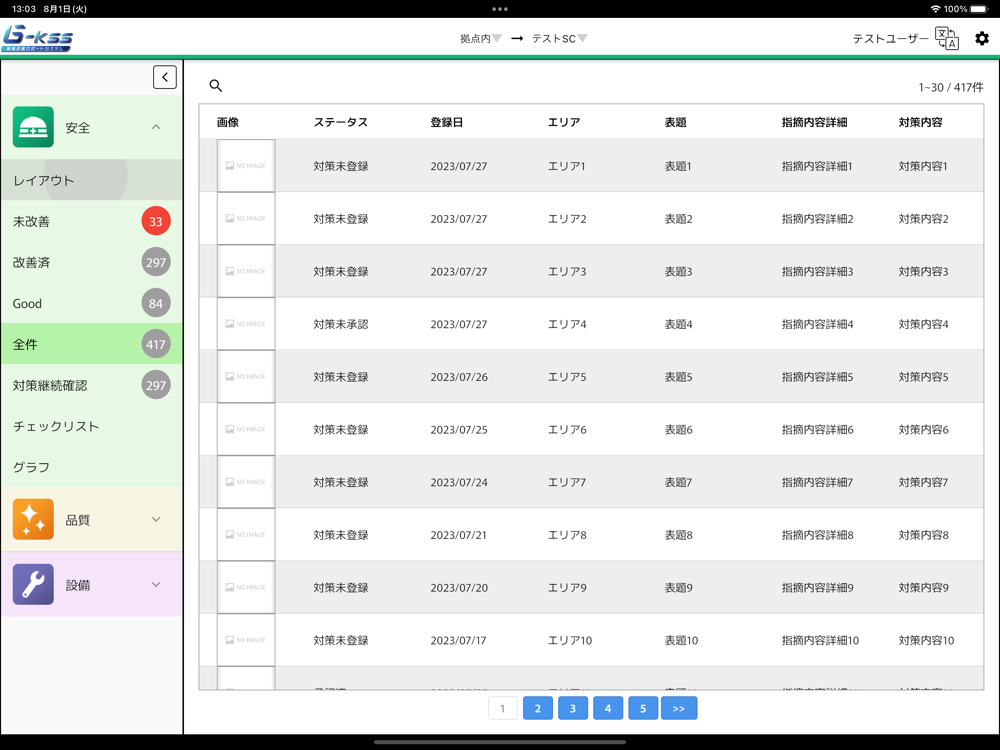This screenshot has height=750, width=1000.
Task: Open the settings gear icon
Action: click(982, 38)
